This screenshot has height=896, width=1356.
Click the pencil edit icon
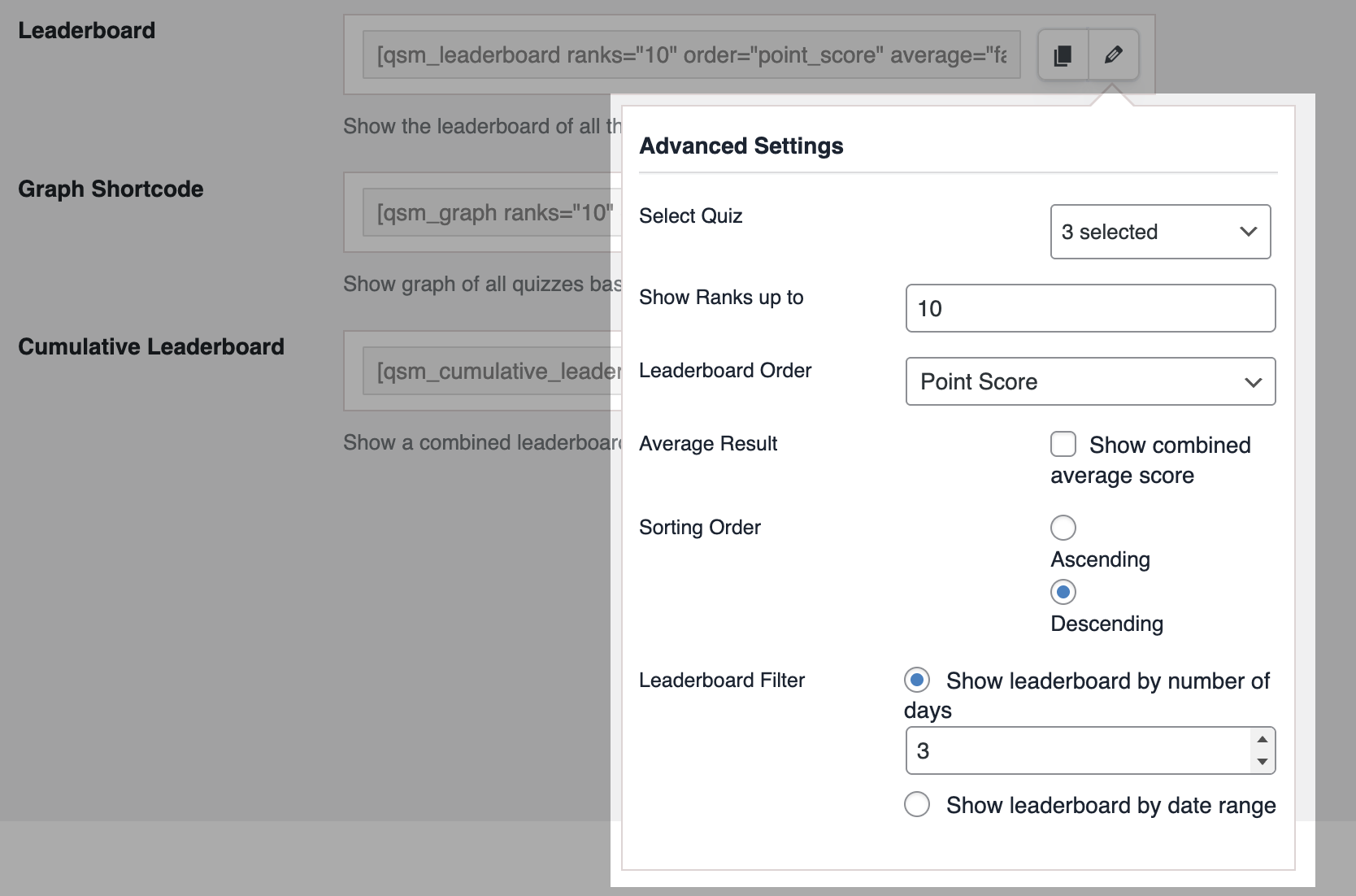[1113, 55]
